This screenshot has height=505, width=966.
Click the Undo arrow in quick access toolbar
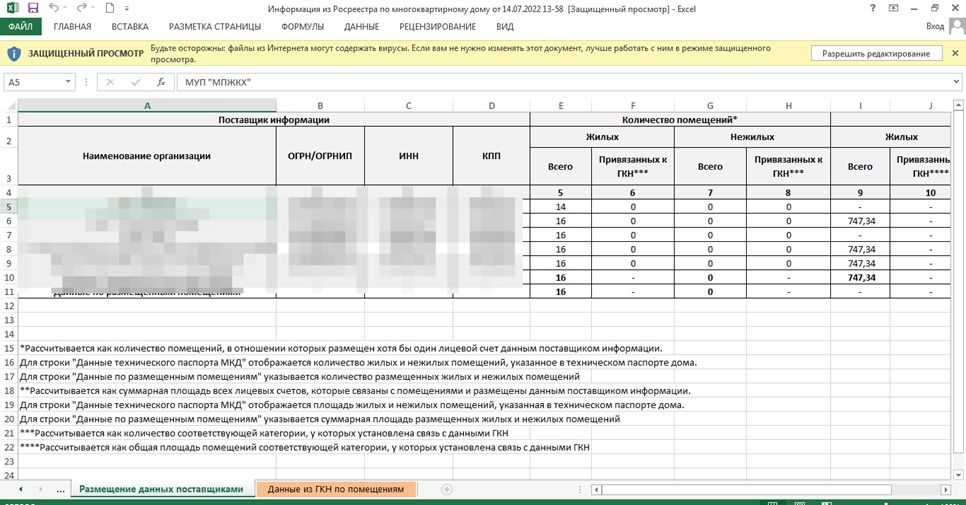pyautogui.click(x=54, y=9)
